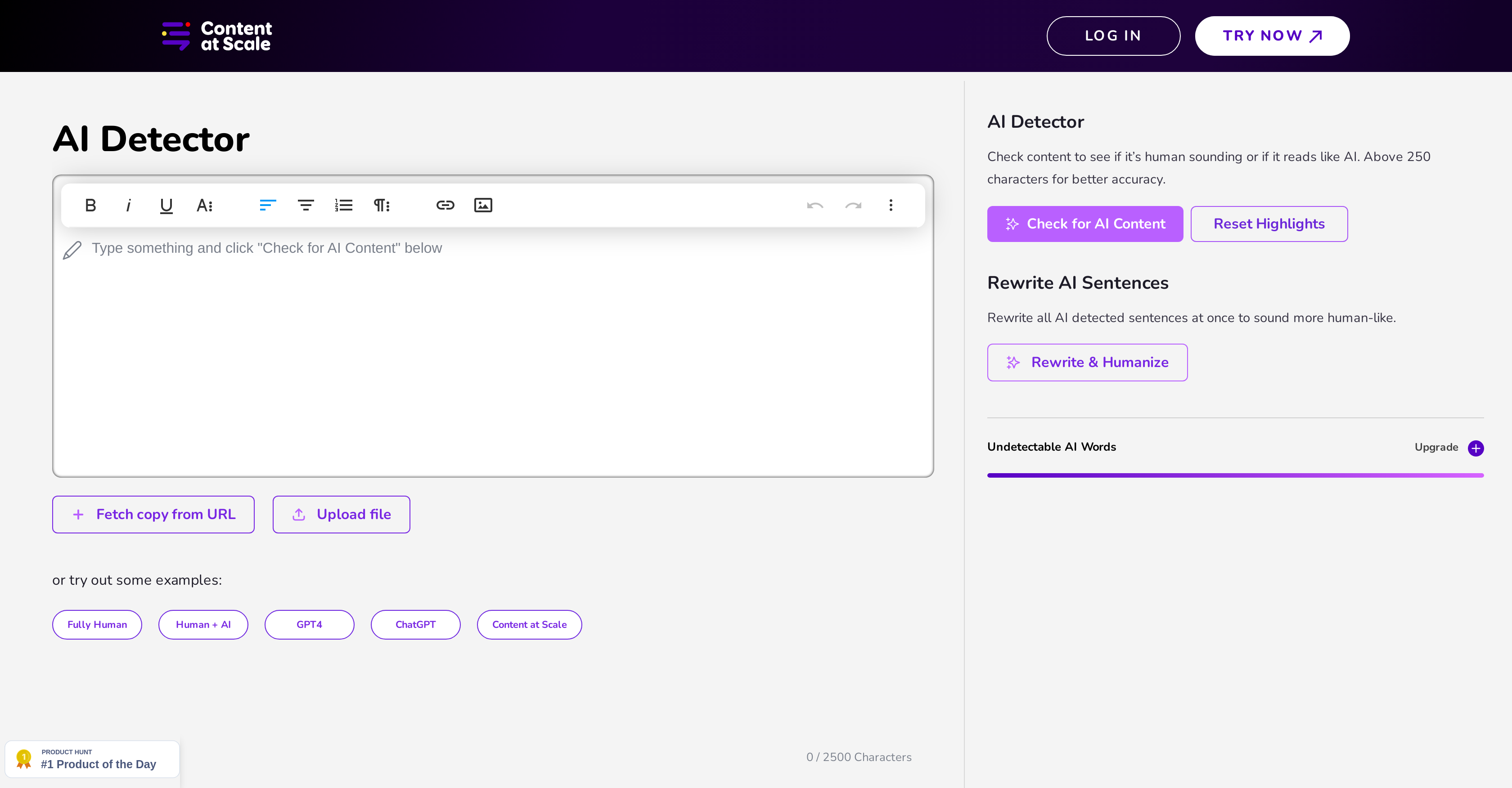1512x788 pixels.
Task: Open the font size dropdown
Action: coord(204,205)
